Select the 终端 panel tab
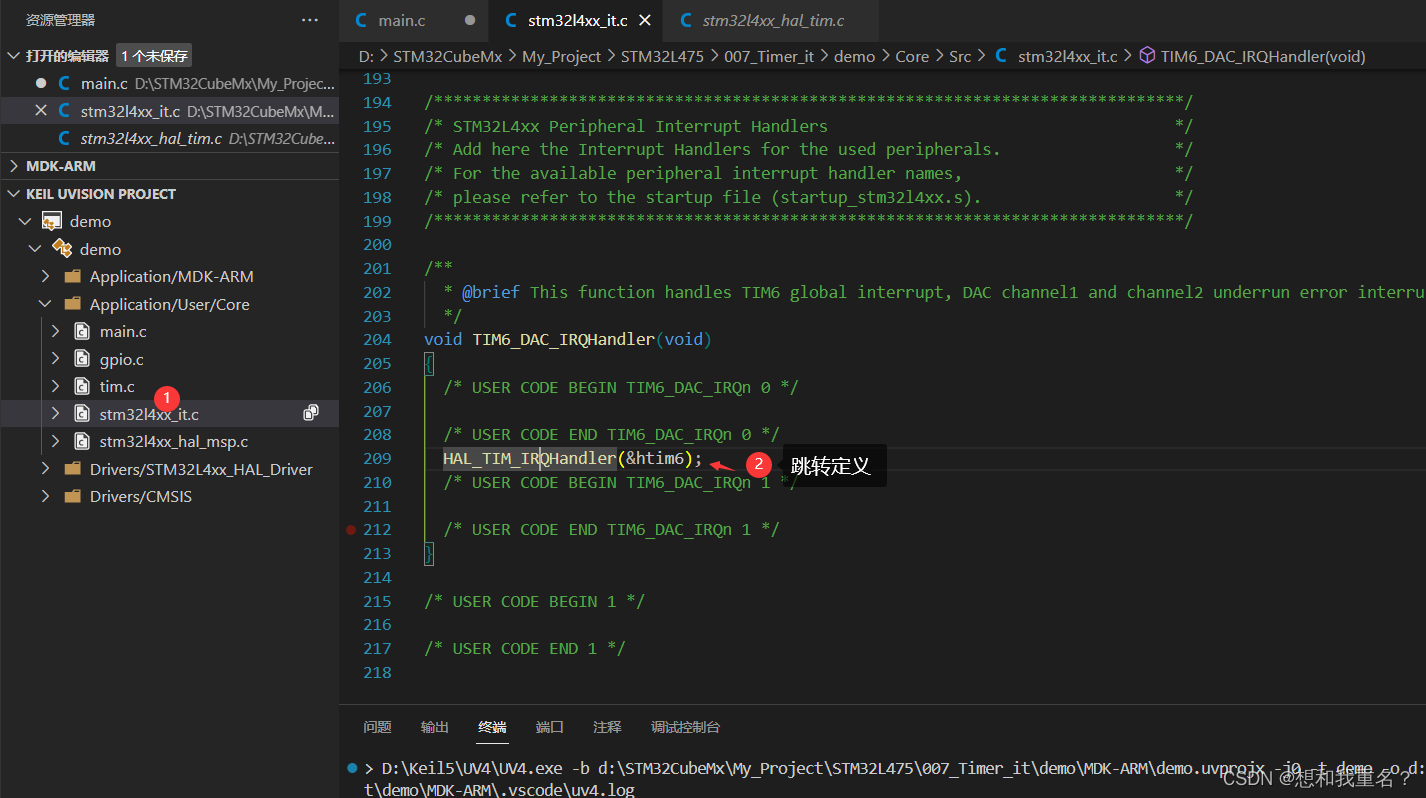This screenshot has height=798, width=1426. click(x=492, y=727)
